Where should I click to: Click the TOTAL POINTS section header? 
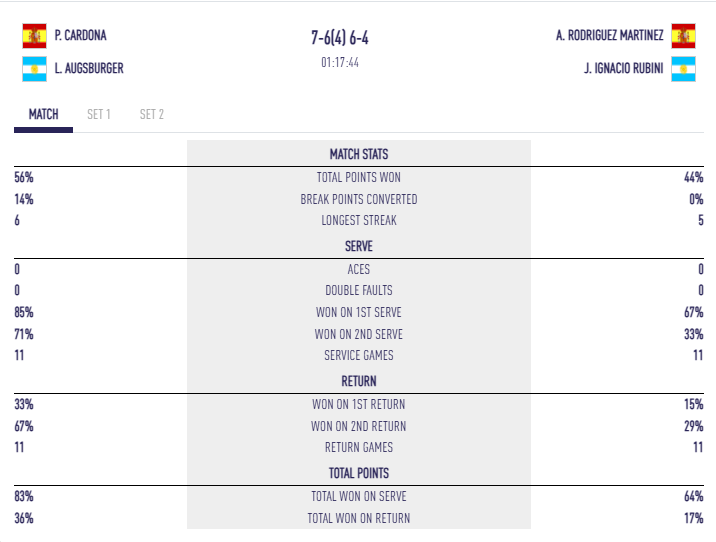pyautogui.click(x=359, y=473)
